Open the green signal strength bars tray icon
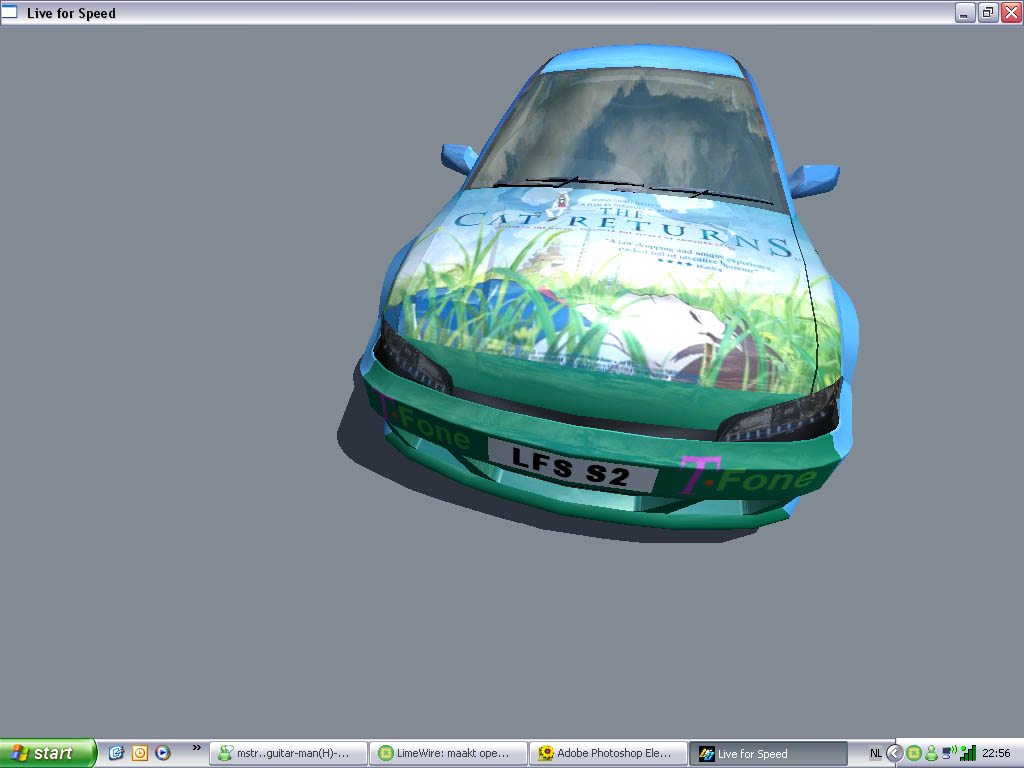1024x768 pixels. pyautogui.click(x=968, y=753)
